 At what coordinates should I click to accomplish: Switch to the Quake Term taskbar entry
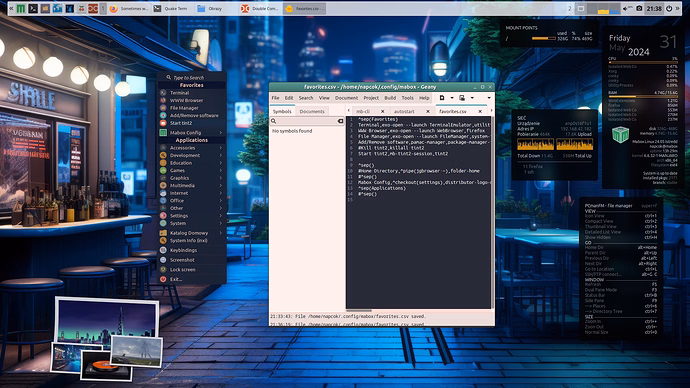tap(171, 8)
